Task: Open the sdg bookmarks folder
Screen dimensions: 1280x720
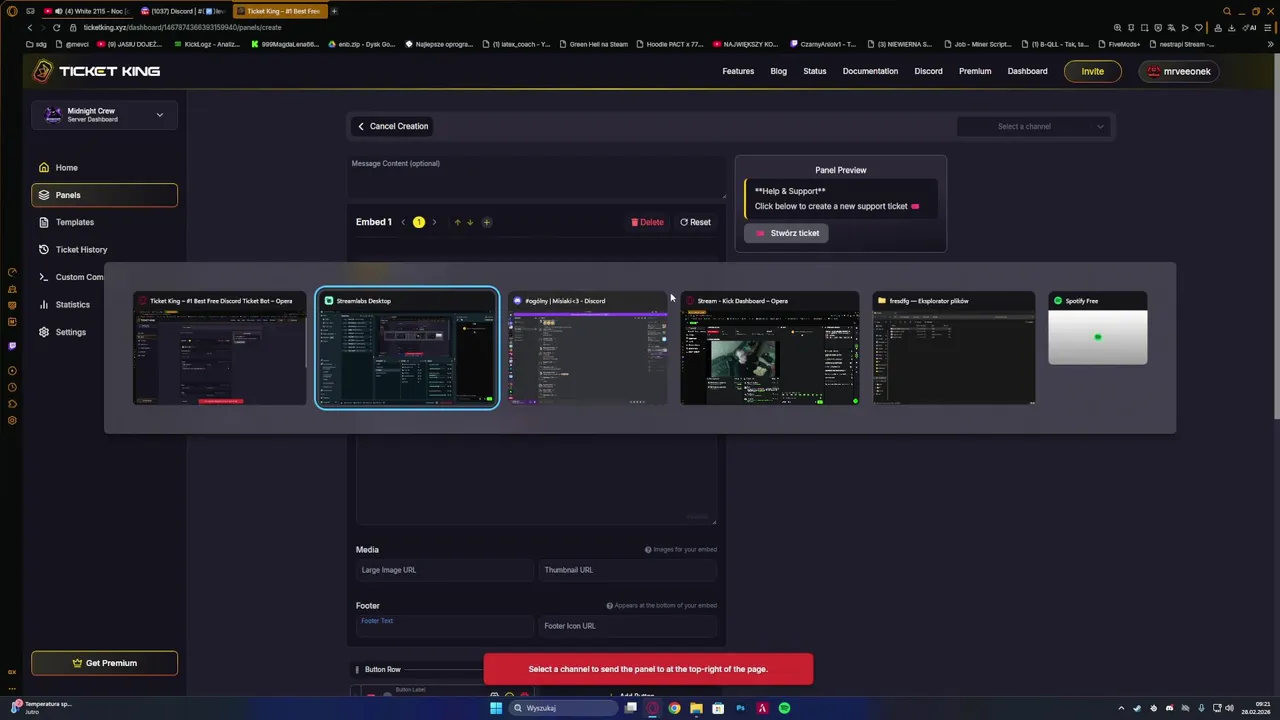Action: pyautogui.click(x=36, y=44)
